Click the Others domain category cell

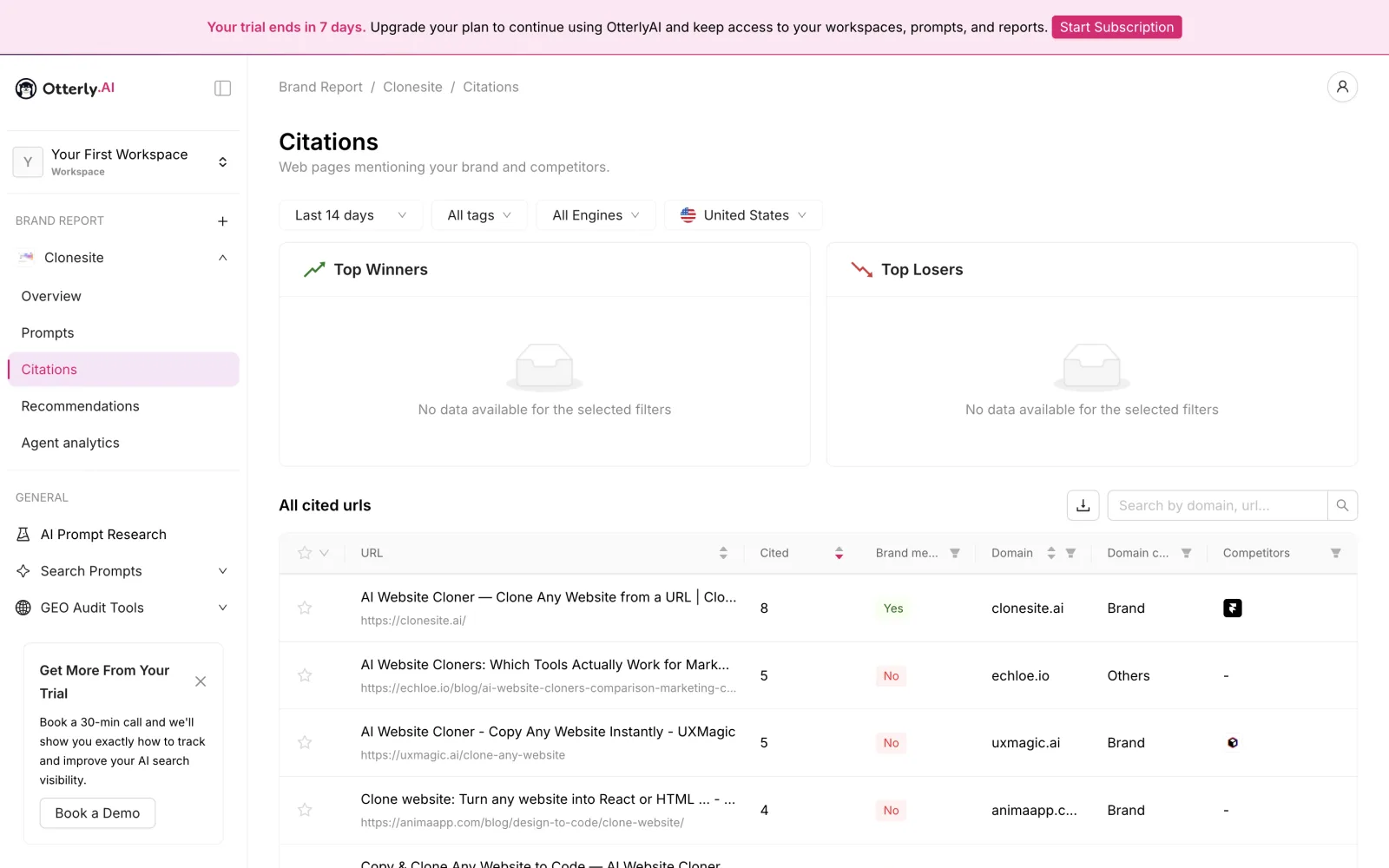pyautogui.click(x=1129, y=676)
